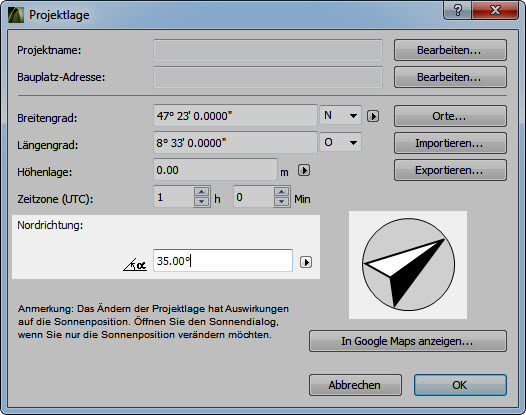The image size is (526, 415).
Task: Click the north arrow compass graphic
Action: coord(408,265)
